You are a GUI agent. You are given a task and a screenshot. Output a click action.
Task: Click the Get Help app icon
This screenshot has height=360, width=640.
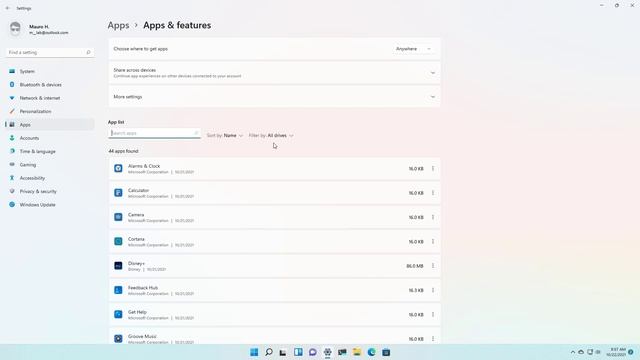118,314
